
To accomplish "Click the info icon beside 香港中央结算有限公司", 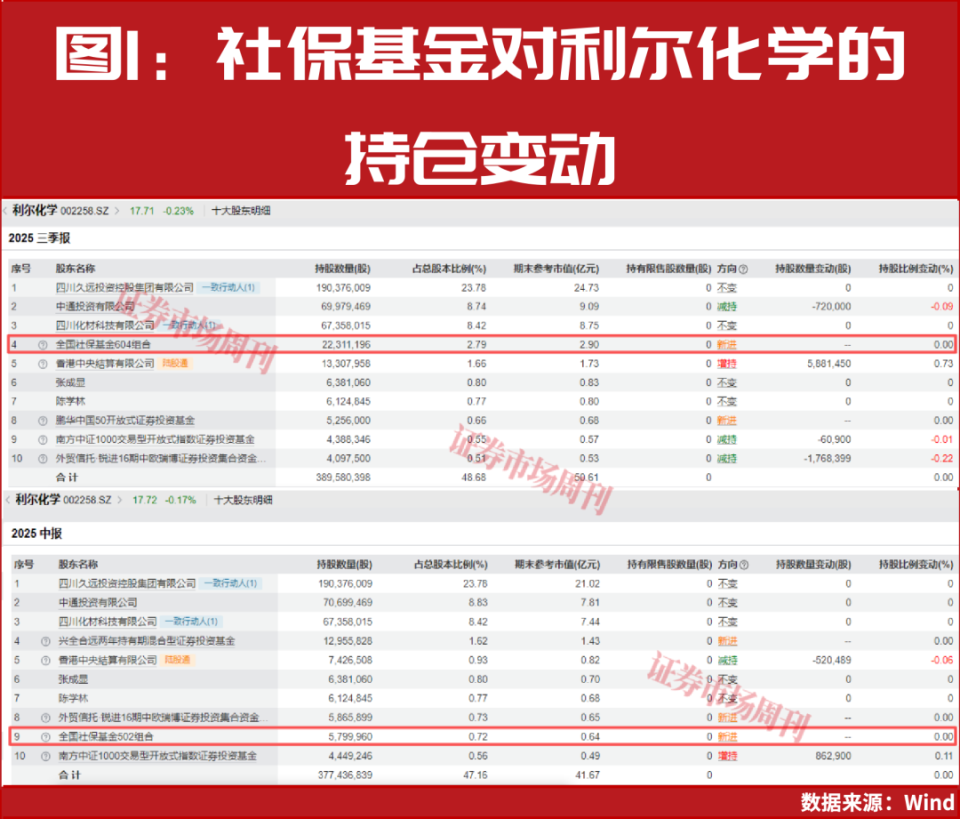I will pyautogui.click(x=42, y=364).
